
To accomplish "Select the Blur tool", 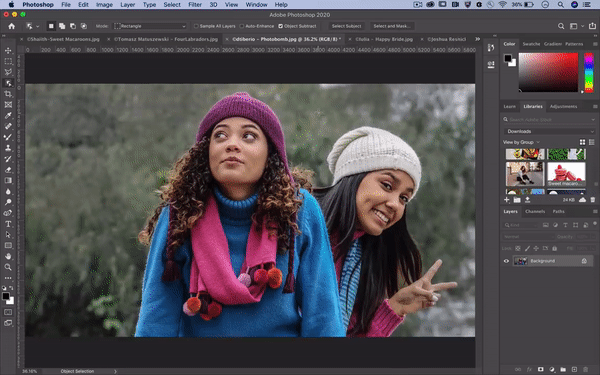I will point(8,191).
